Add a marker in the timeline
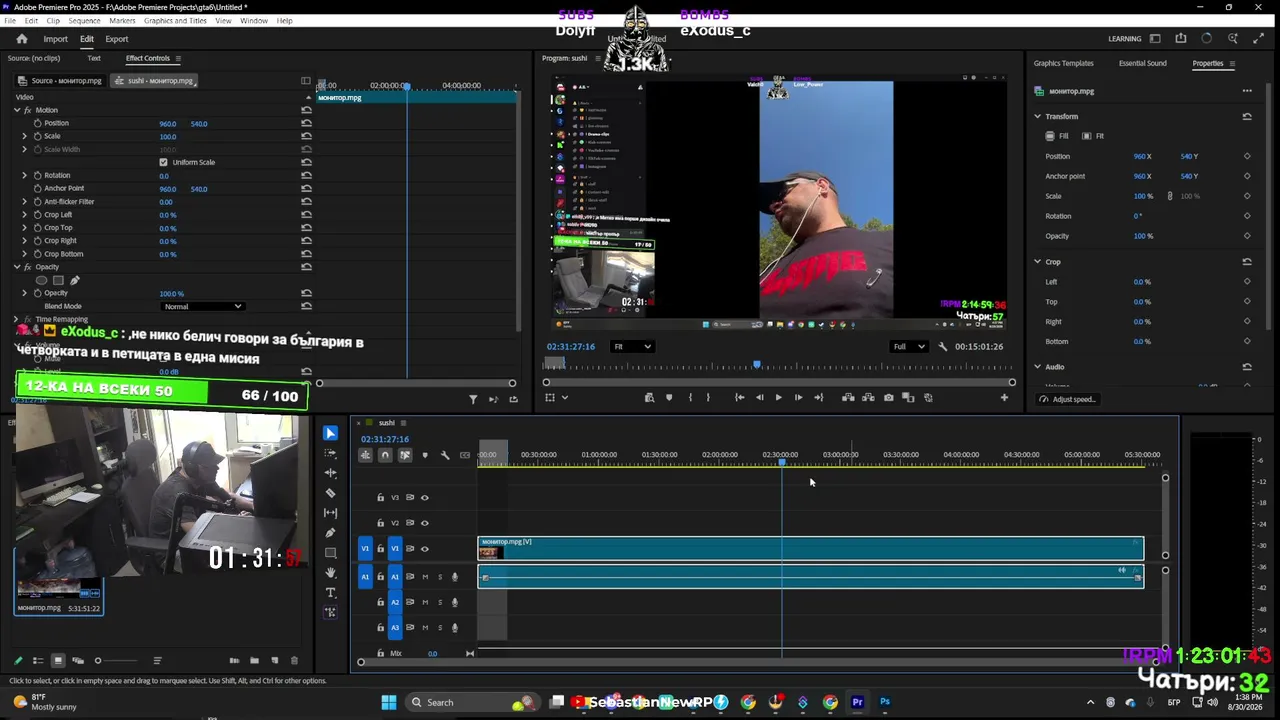1280x720 pixels. point(425,455)
